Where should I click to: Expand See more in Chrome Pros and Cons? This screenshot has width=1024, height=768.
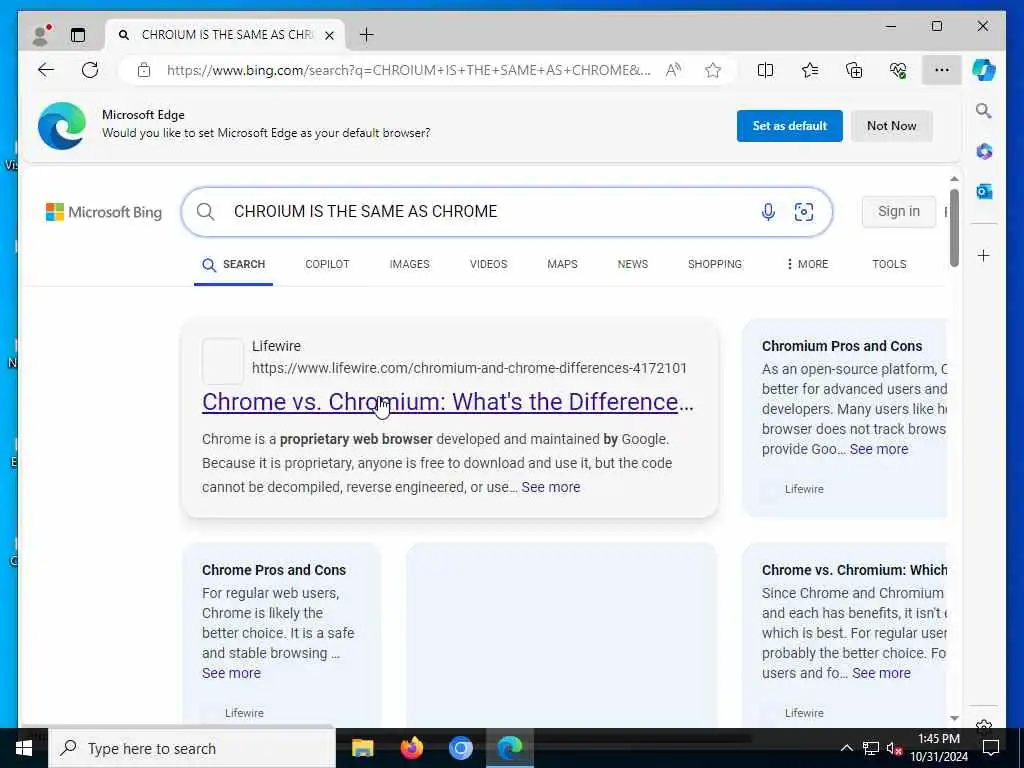tap(231, 673)
